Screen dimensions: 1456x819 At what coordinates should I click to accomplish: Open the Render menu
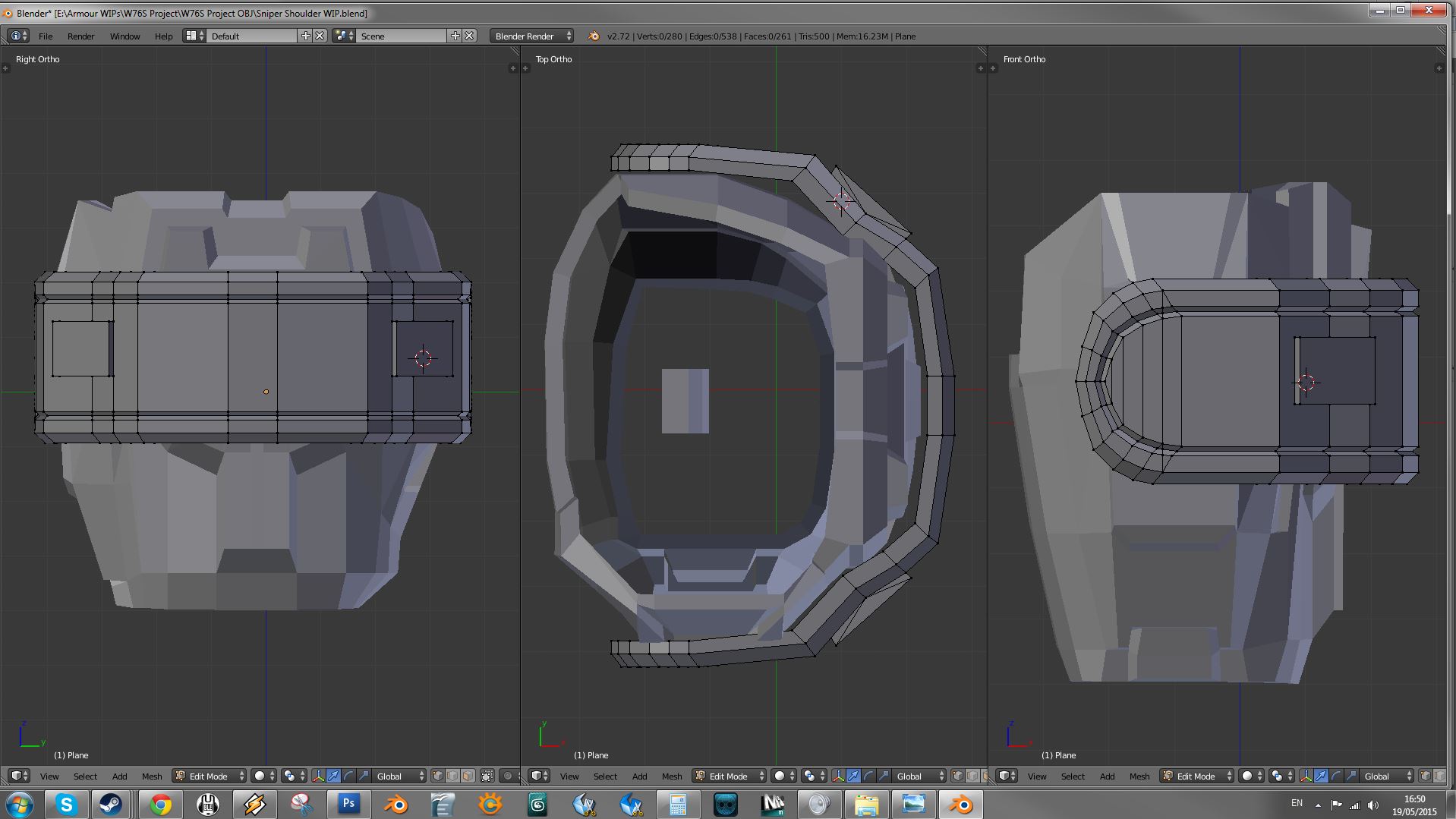[x=80, y=36]
